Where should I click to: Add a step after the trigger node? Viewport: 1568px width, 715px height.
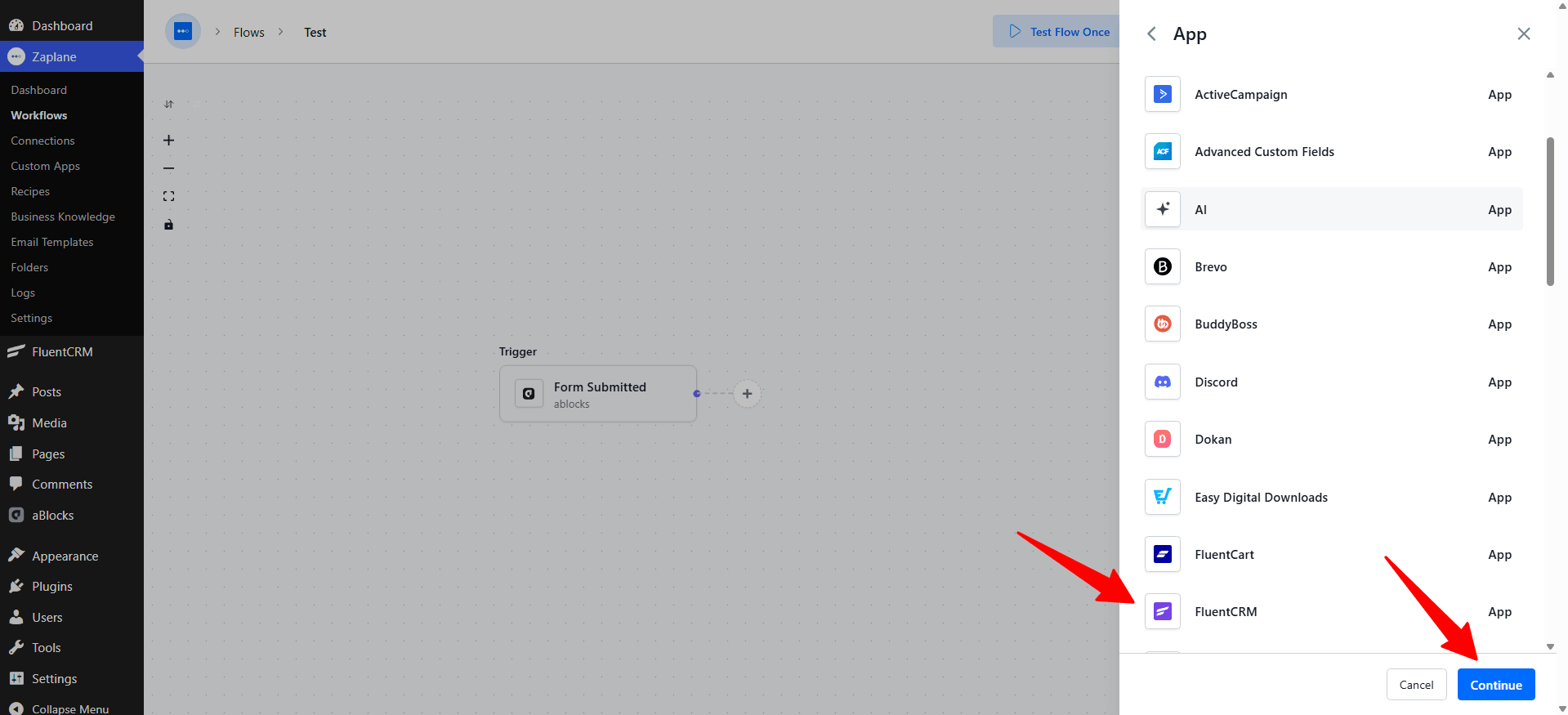[x=747, y=394]
